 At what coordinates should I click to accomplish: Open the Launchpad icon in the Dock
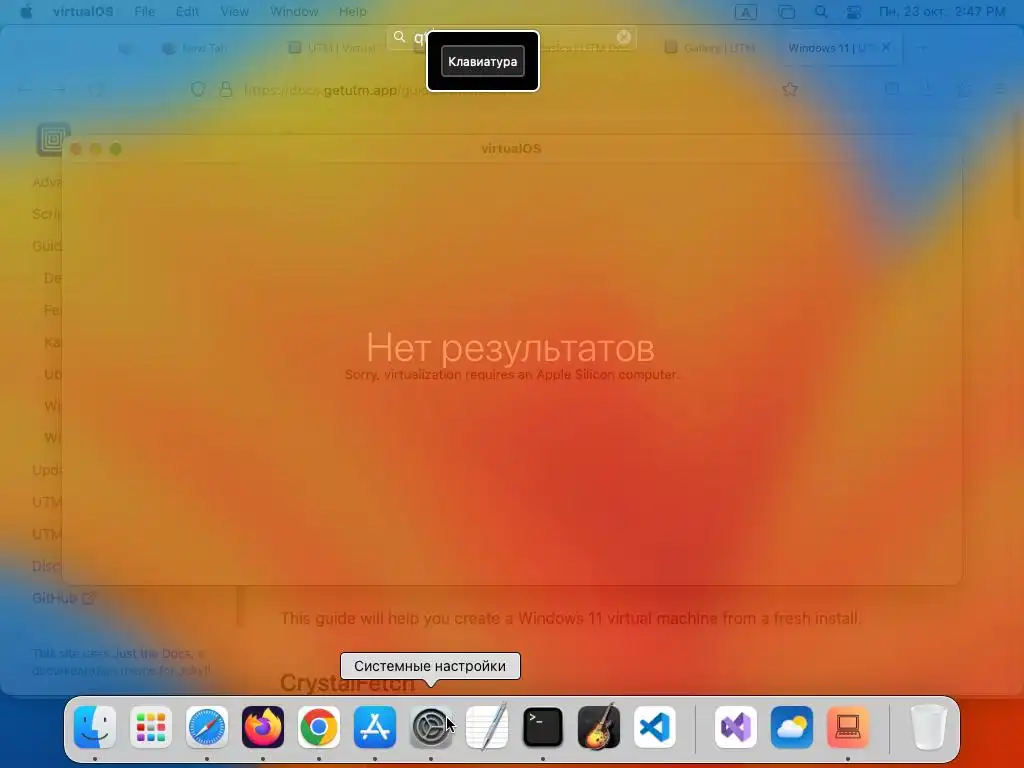(x=151, y=727)
